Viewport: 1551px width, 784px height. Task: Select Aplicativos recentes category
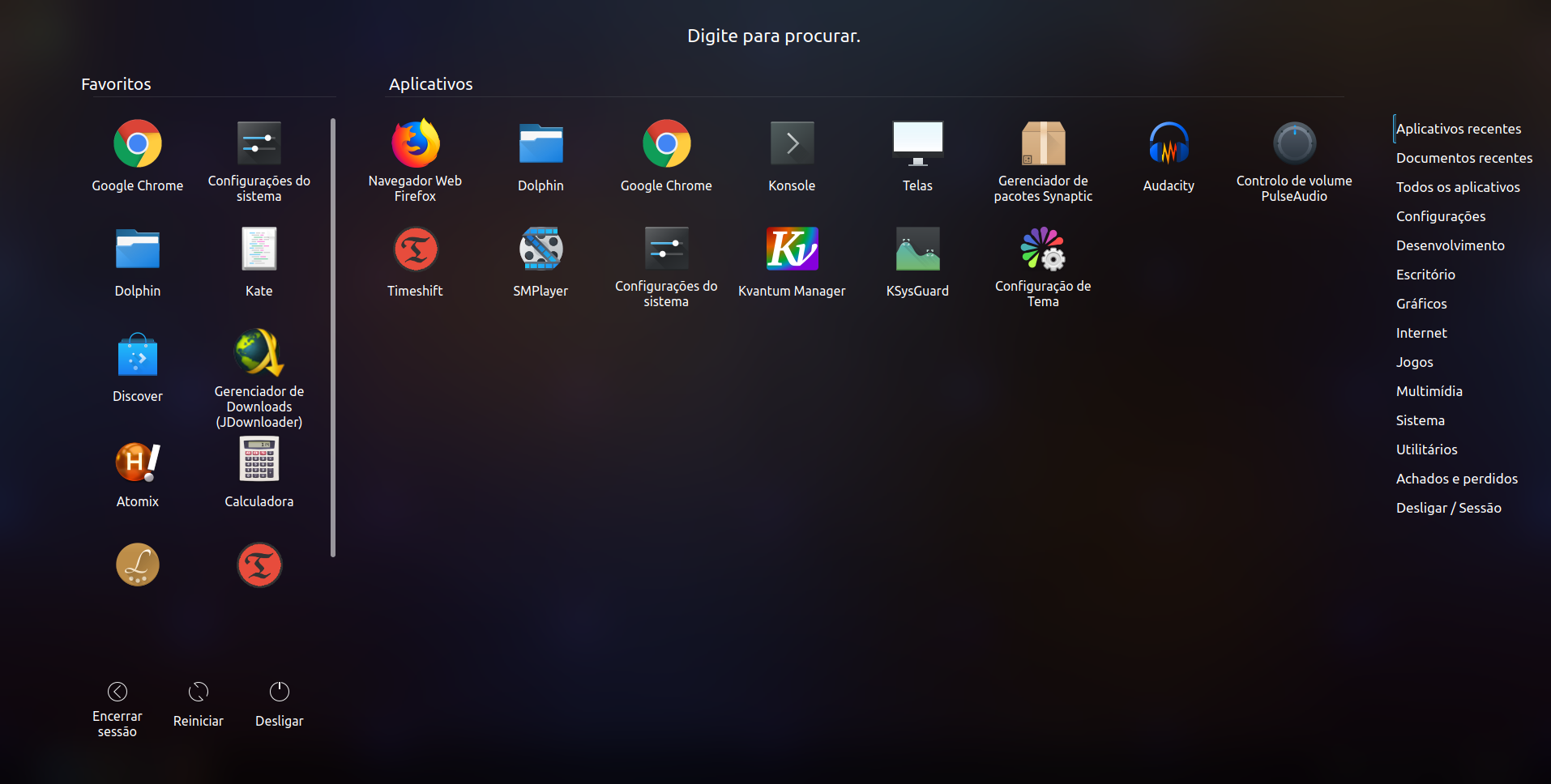1459,129
